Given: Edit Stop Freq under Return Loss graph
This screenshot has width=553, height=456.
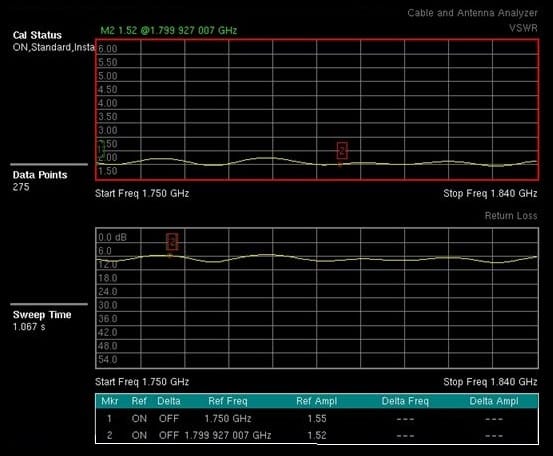Looking at the screenshot, I should (x=490, y=382).
